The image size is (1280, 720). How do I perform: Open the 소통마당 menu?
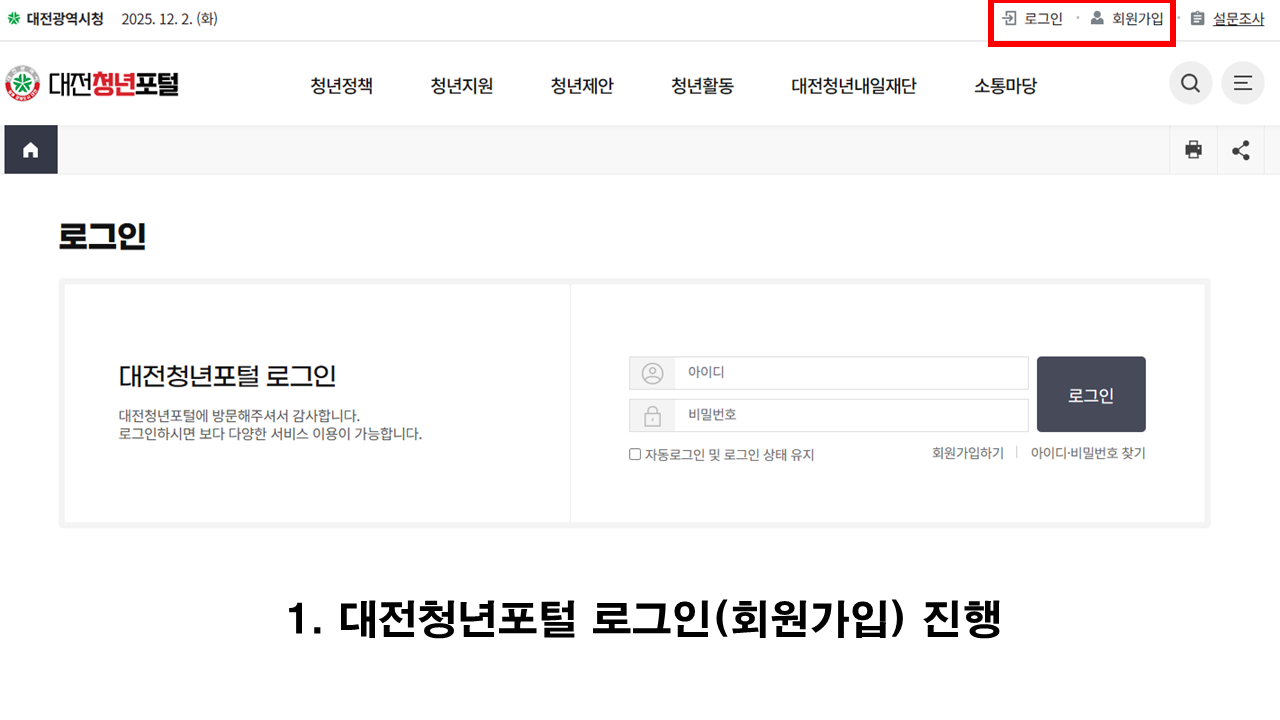pyautogui.click(x=1005, y=86)
